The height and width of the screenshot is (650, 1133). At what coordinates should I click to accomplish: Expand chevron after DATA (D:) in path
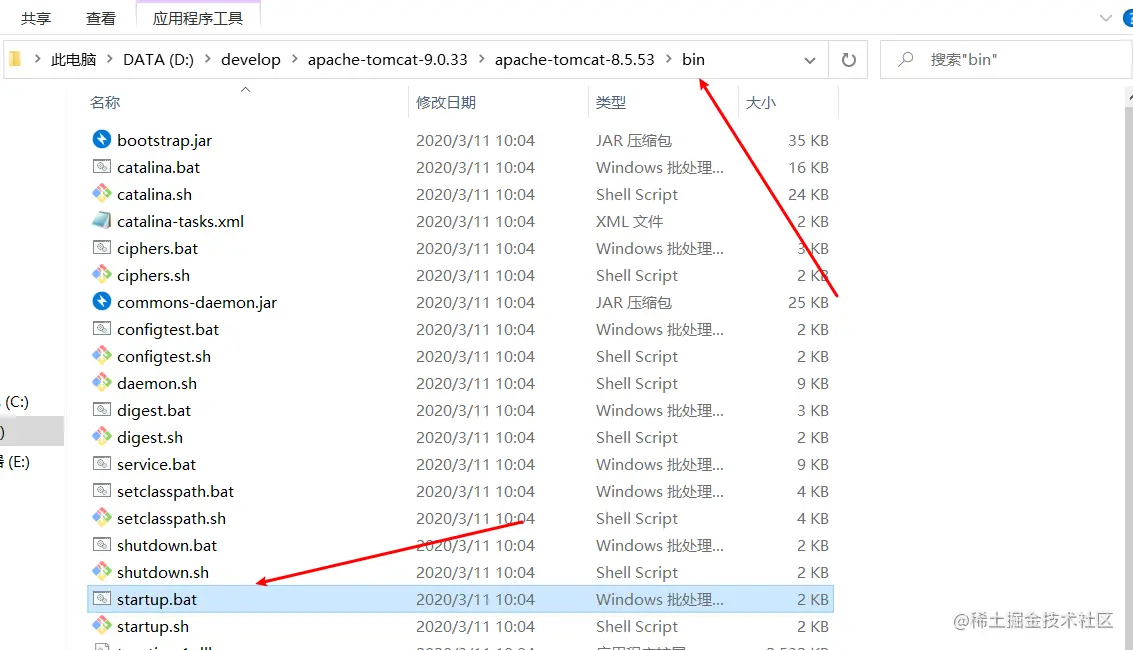[207, 59]
